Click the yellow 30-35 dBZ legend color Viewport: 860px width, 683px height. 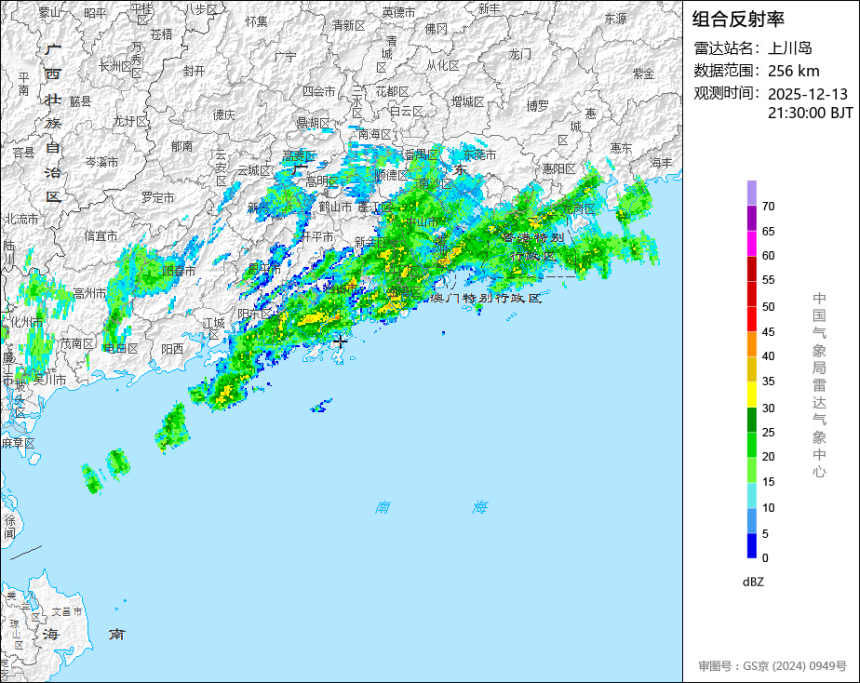click(x=751, y=394)
